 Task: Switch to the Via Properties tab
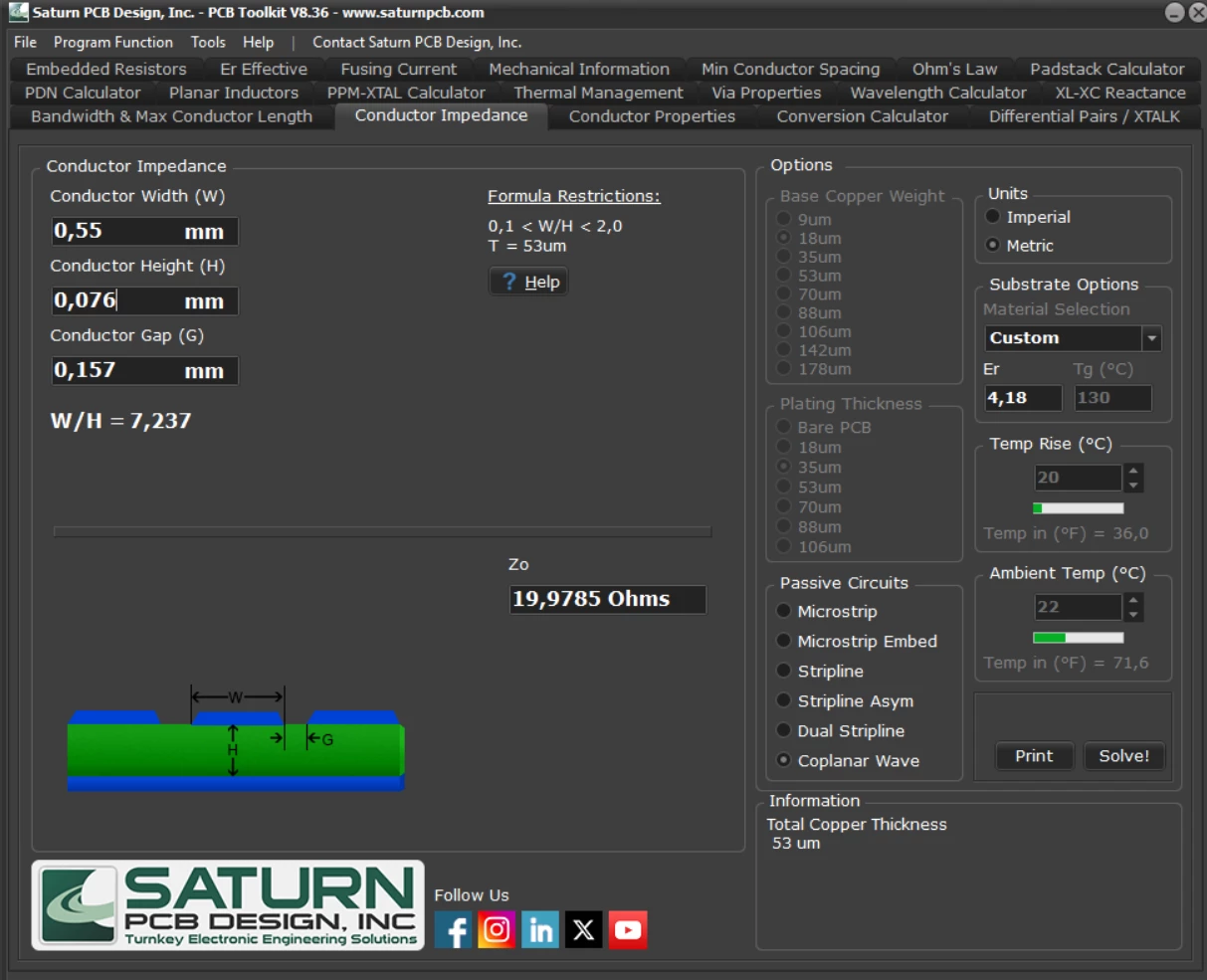pos(767,93)
